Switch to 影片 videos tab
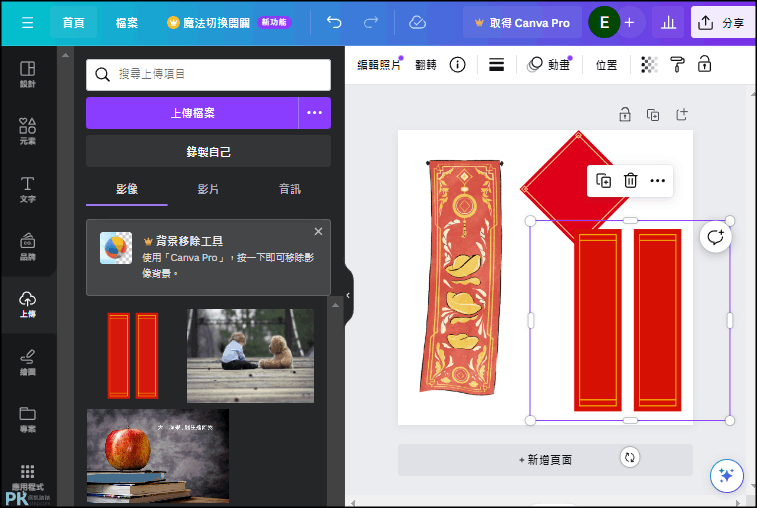This screenshot has width=757, height=508. coord(208,189)
